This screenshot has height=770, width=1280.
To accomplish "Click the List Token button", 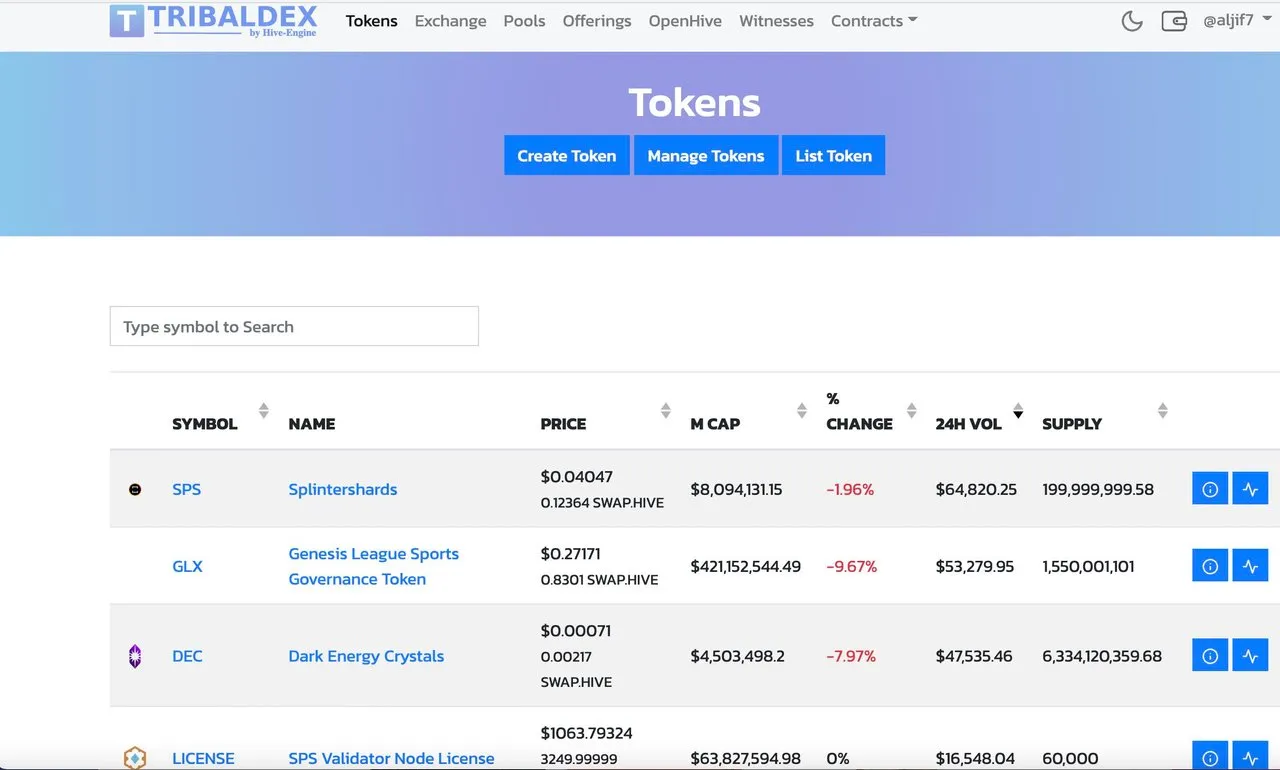I will coord(833,156).
